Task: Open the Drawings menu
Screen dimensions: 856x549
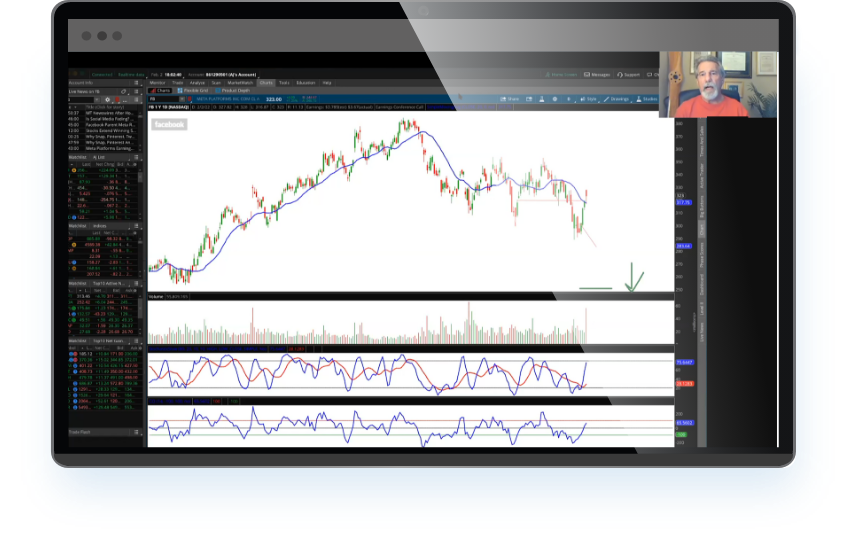Action: point(616,99)
